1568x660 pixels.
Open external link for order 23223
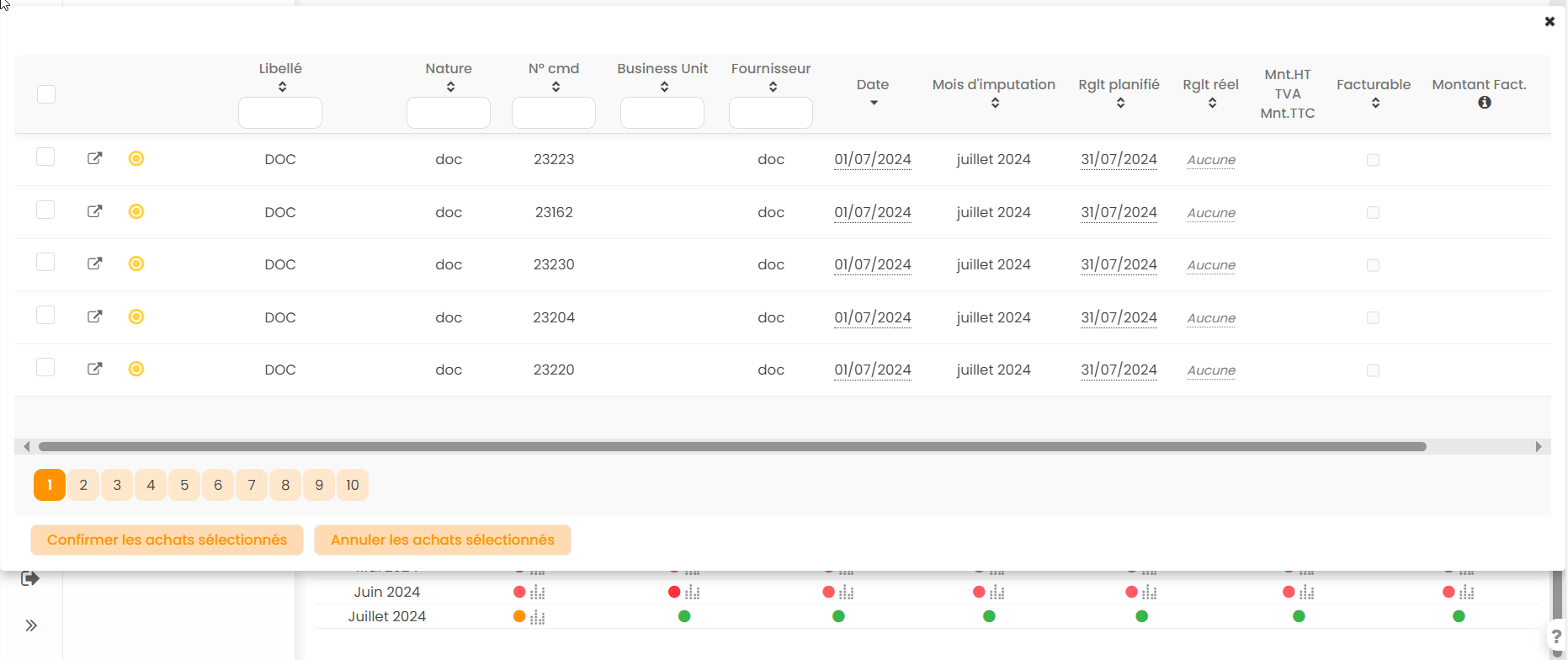(x=95, y=158)
